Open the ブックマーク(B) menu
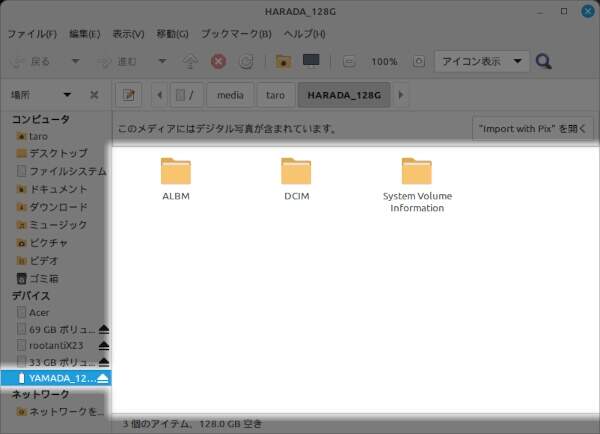This screenshot has height=434, width=600. [236, 34]
